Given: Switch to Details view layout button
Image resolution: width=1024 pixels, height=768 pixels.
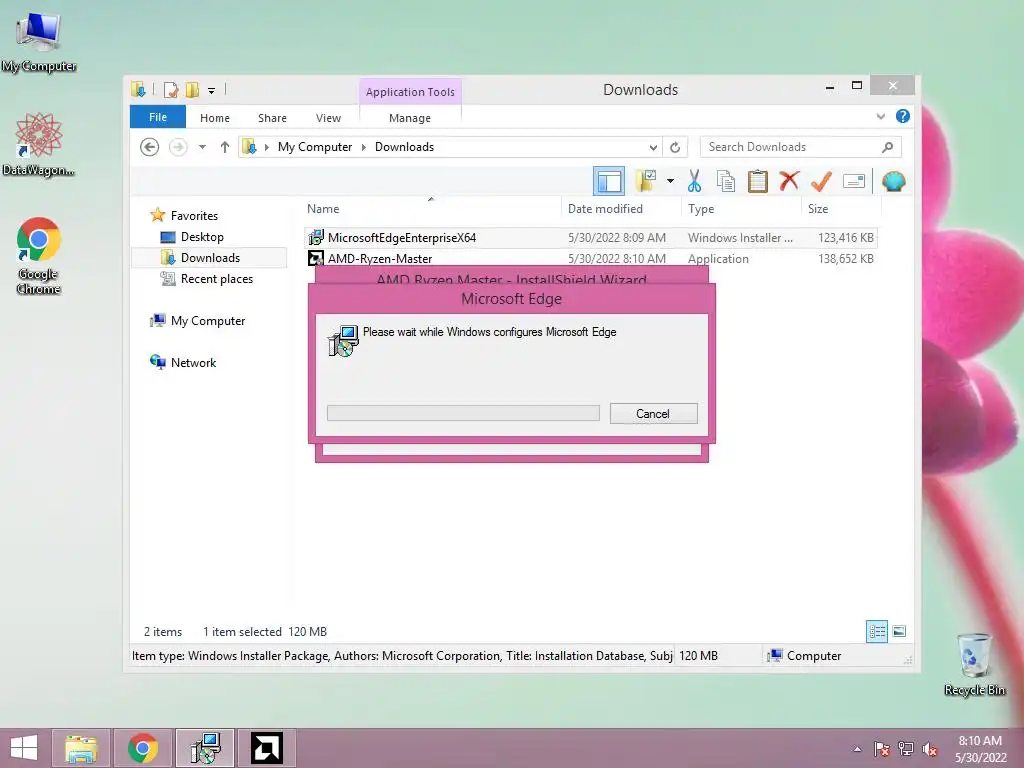Looking at the screenshot, I should click(x=877, y=632).
